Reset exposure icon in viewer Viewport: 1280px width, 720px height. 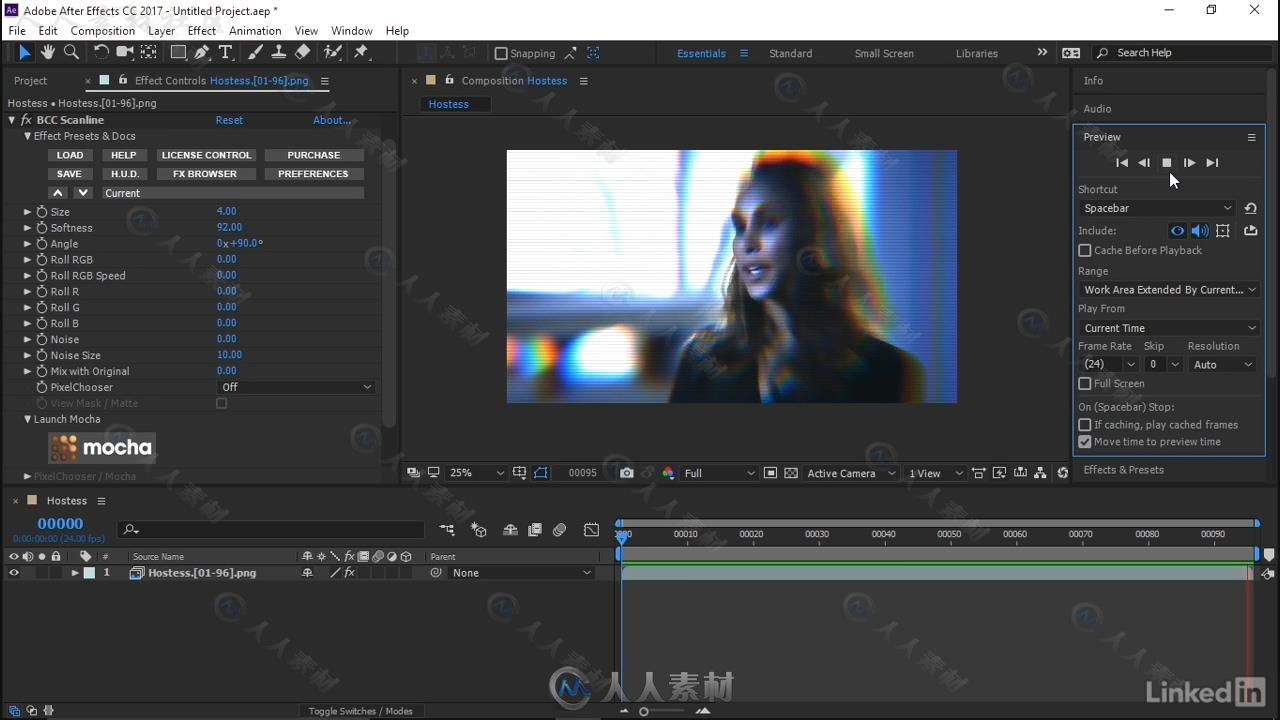(1062, 473)
